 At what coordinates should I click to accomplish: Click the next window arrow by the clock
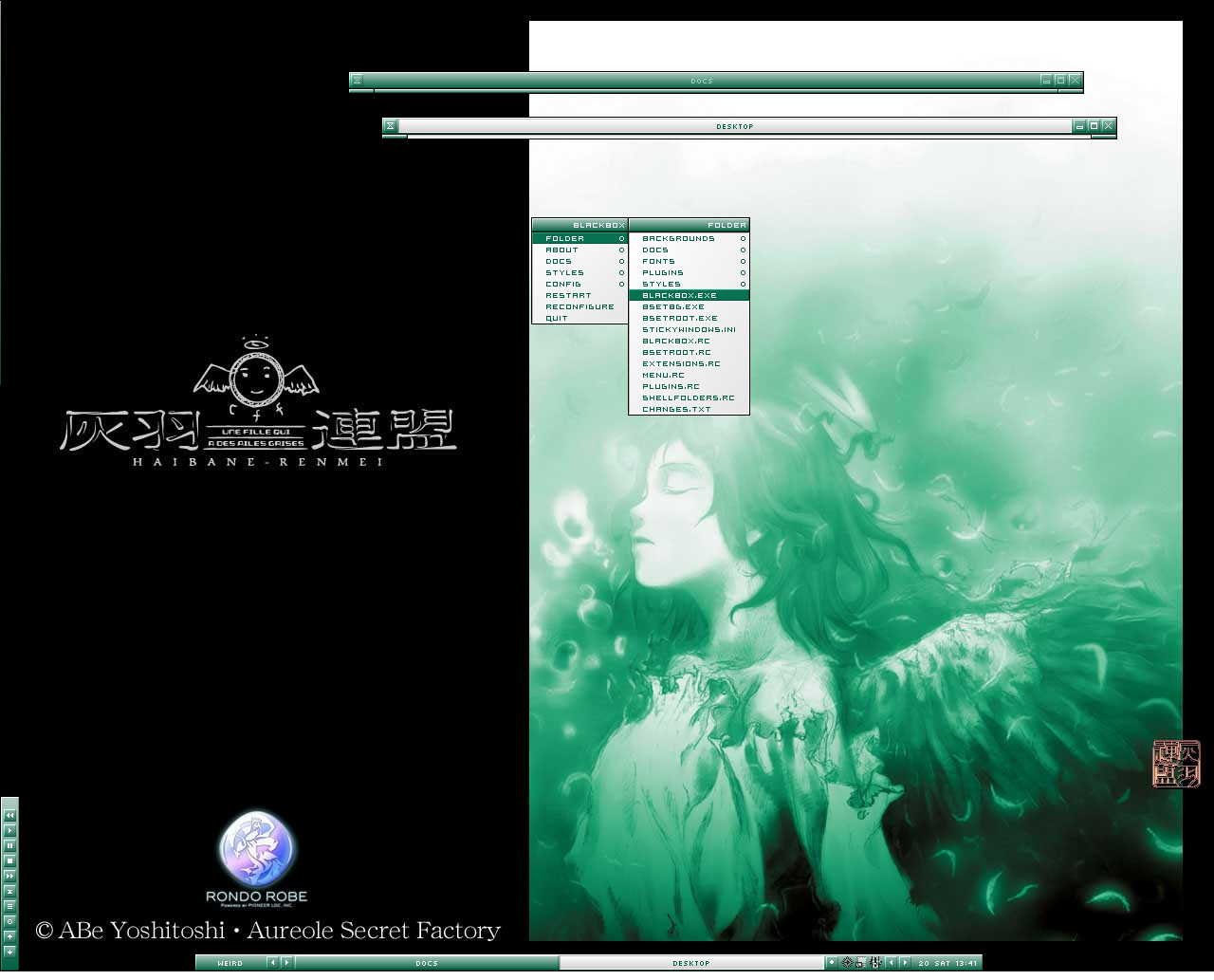[905, 962]
